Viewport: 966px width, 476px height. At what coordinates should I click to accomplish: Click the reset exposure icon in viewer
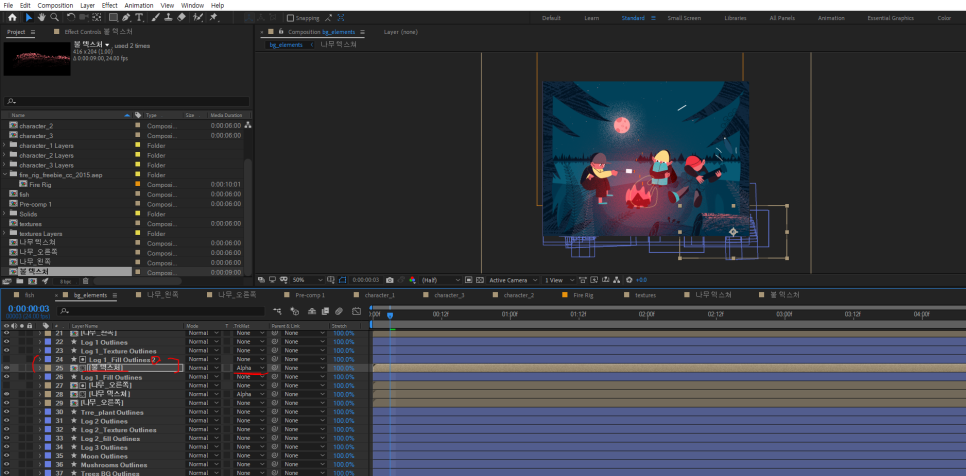pyautogui.click(x=630, y=280)
